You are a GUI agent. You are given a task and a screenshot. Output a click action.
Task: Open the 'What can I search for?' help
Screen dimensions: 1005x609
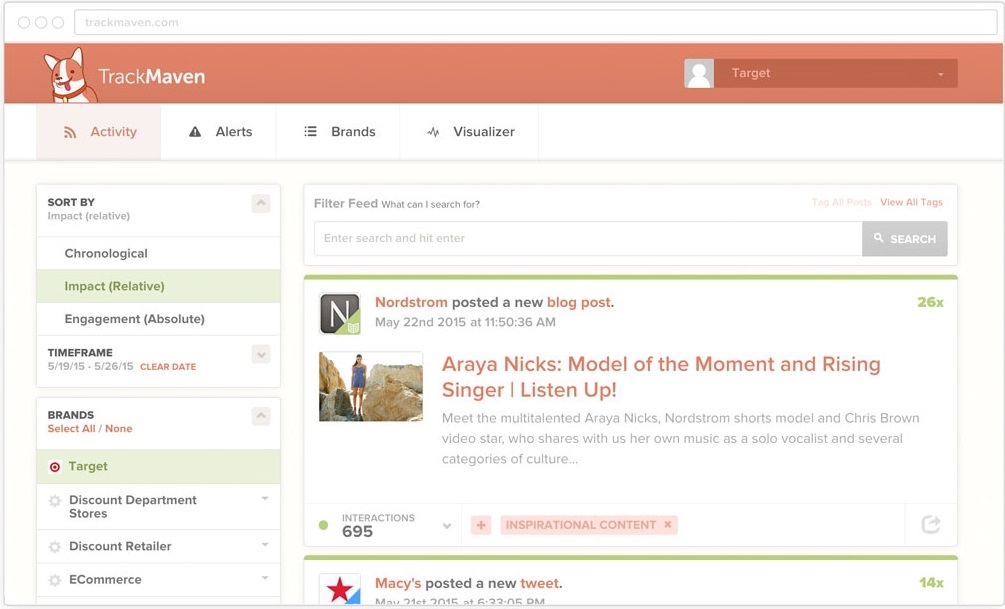pos(430,204)
